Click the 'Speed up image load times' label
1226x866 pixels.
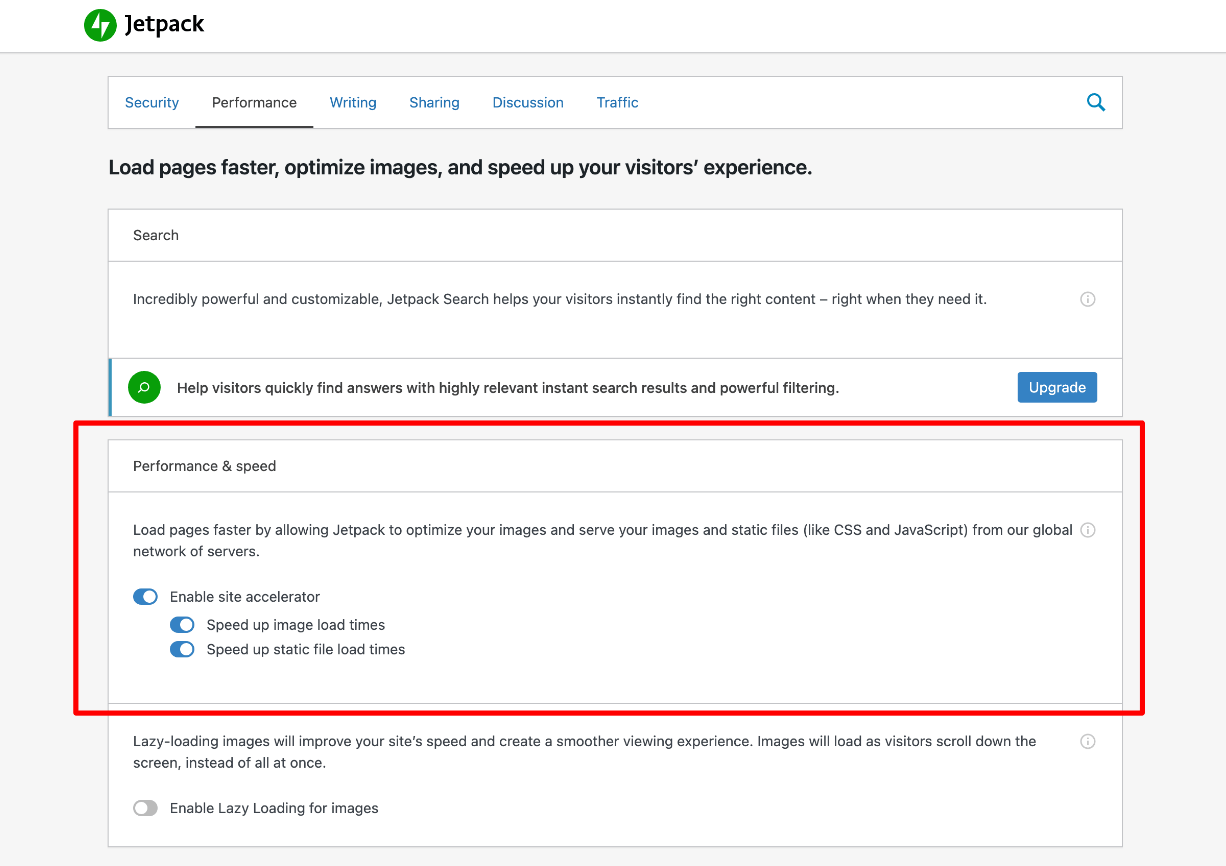point(296,625)
